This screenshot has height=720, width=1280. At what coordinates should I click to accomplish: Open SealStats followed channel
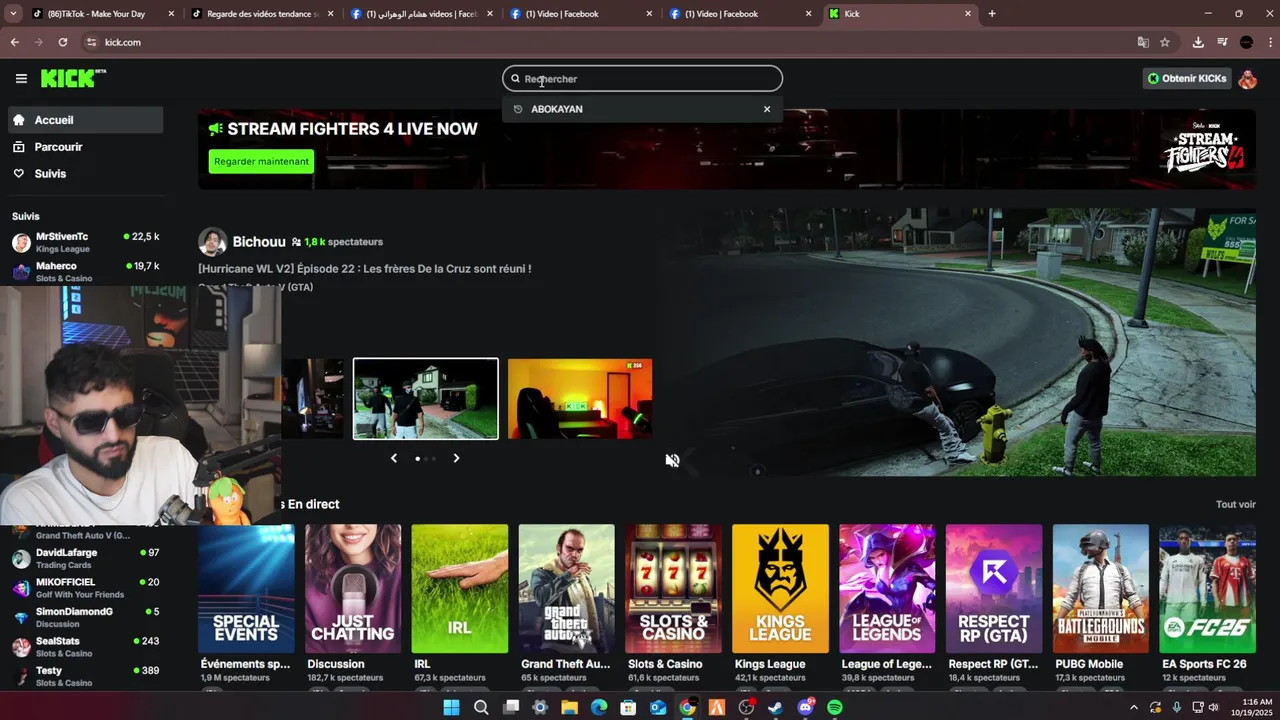(x=85, y=647)
